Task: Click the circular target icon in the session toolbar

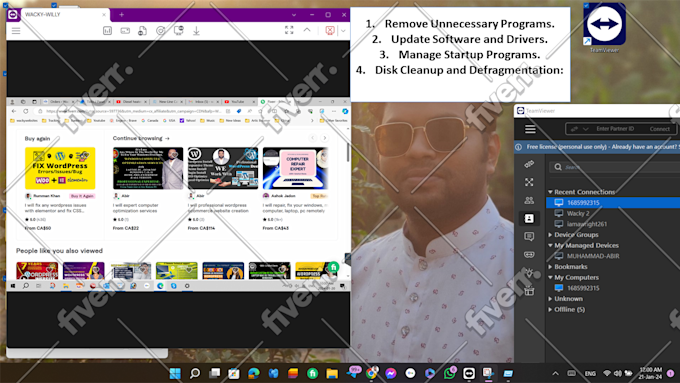Action: tap(160, 31)
